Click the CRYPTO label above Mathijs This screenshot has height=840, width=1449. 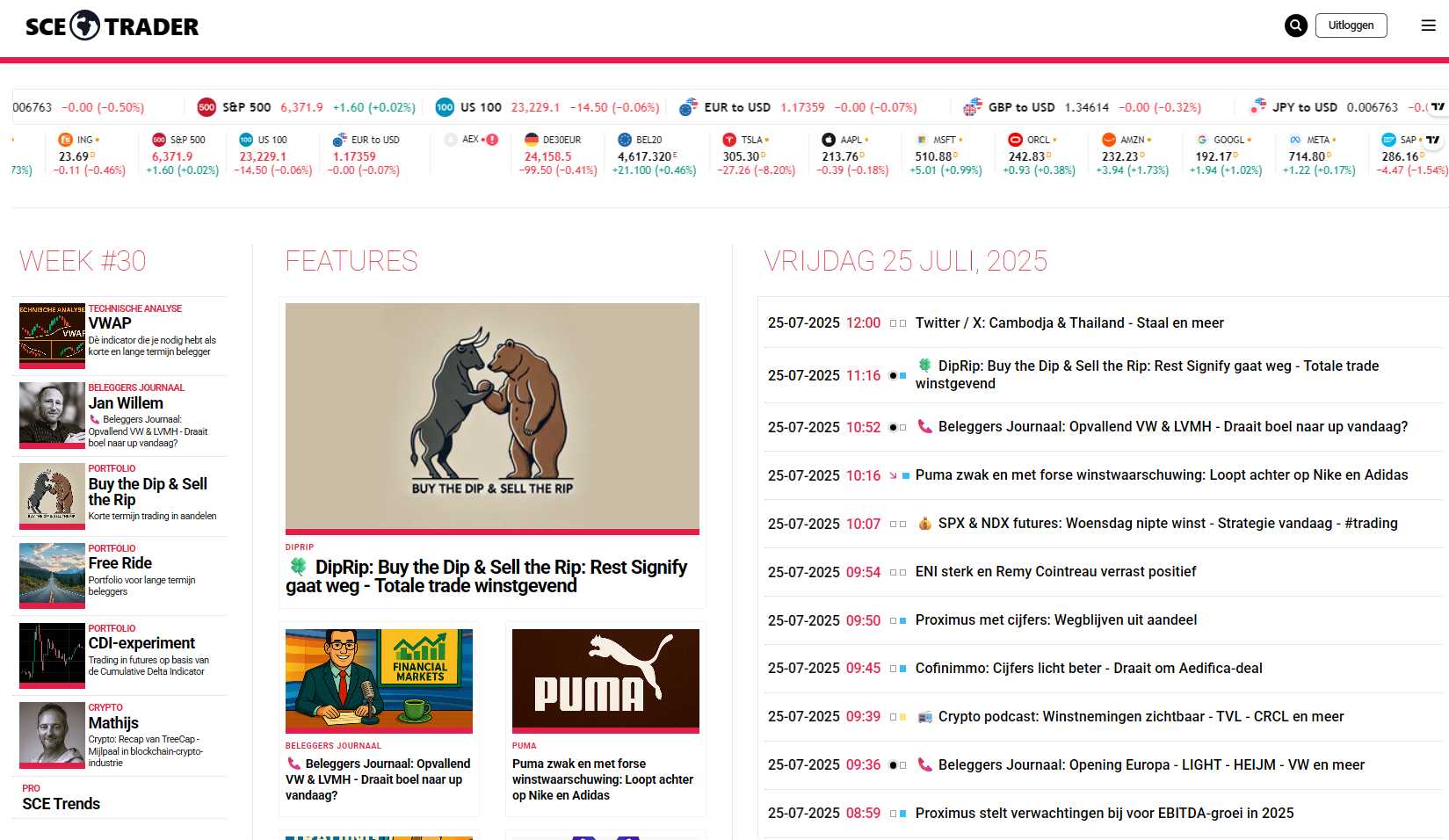pyautogui.click(x=105, y=707)
